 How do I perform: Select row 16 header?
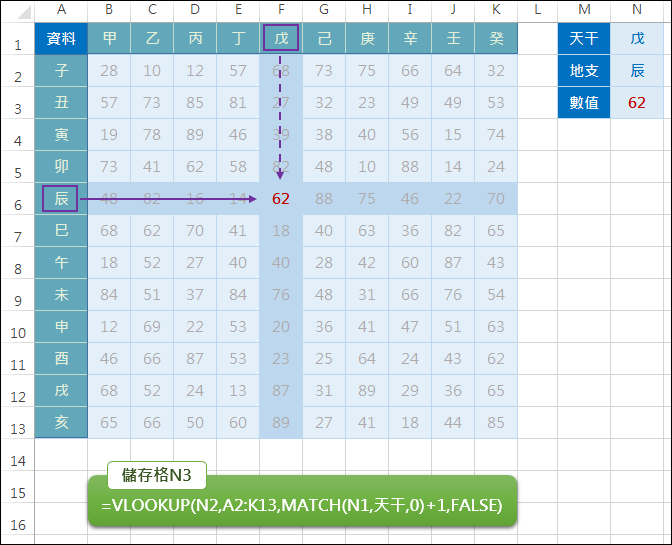coord(18,519)
